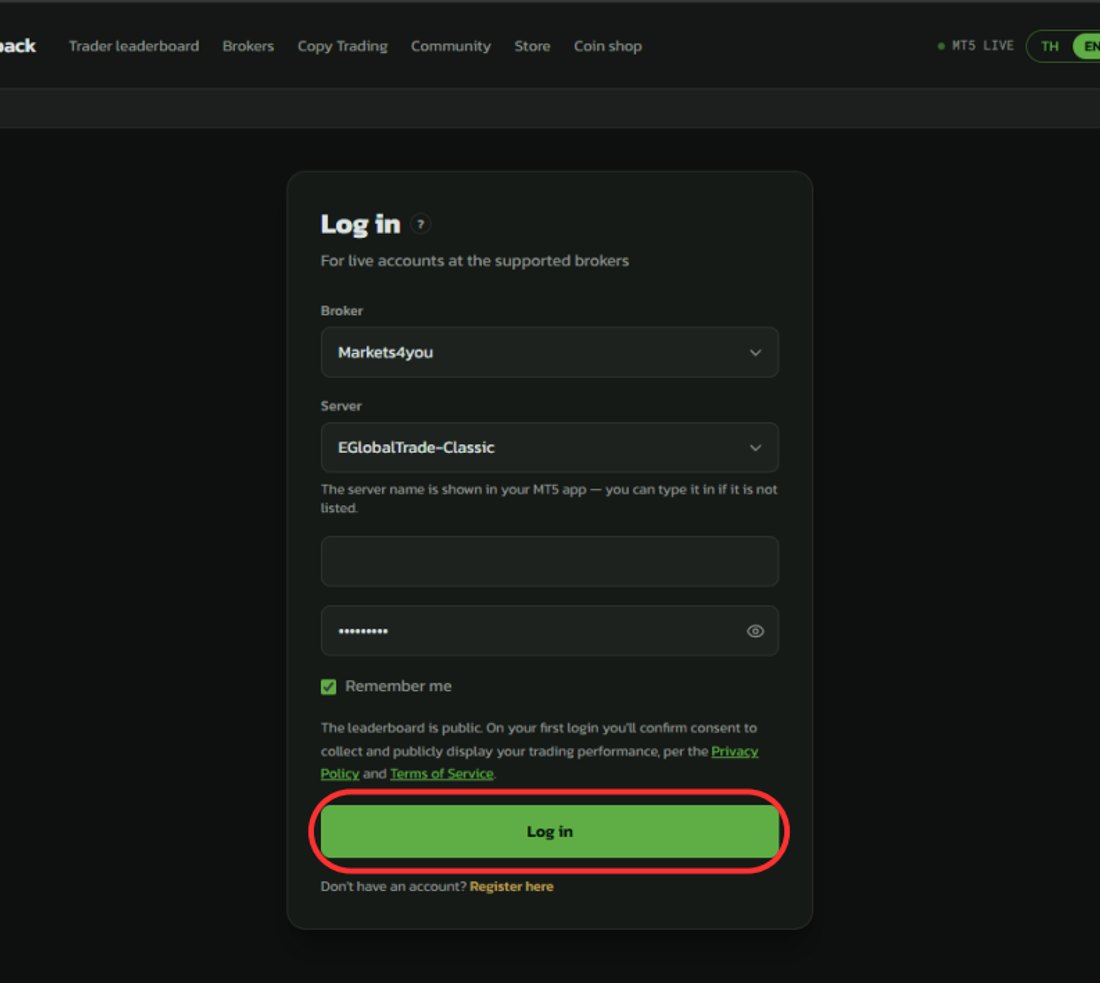Switch language to TH
The image size is (1100, 983).
(x=1049, y=46)
